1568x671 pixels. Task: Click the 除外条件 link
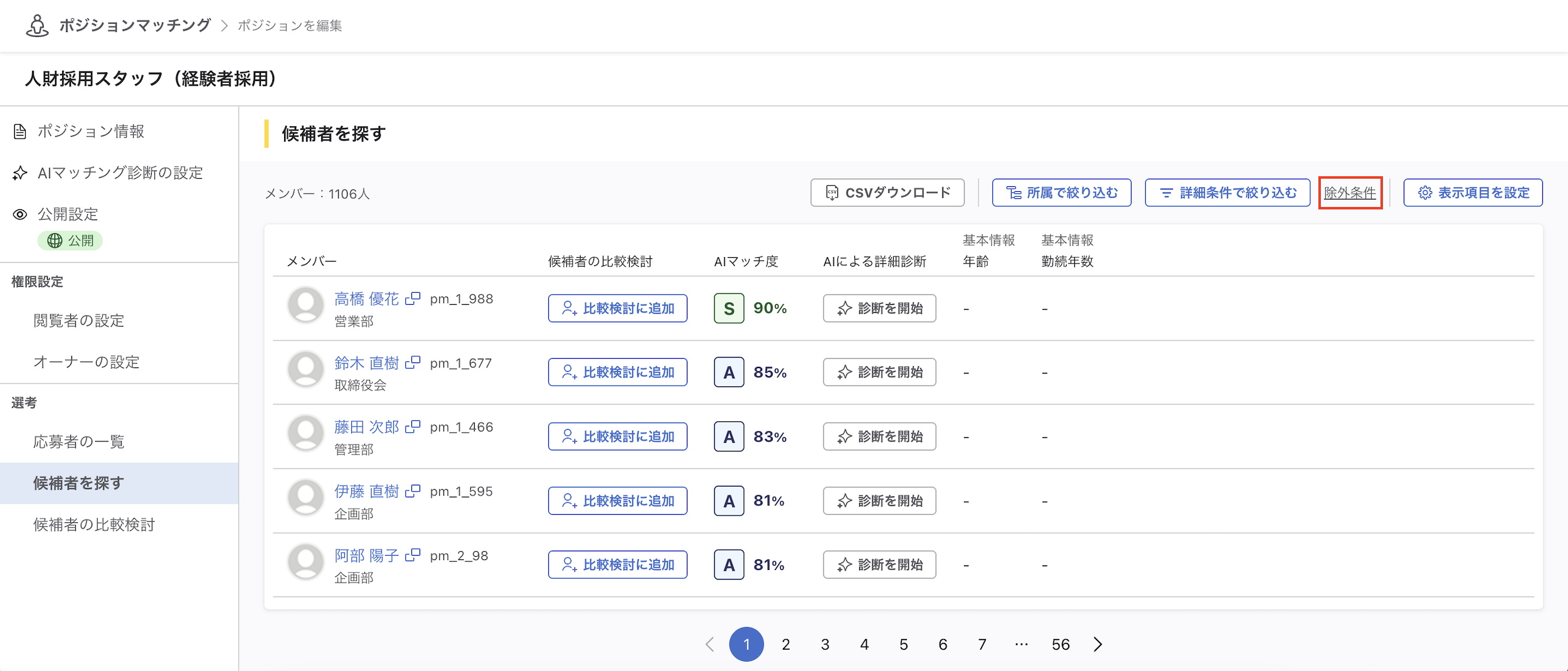(1350, 193)
